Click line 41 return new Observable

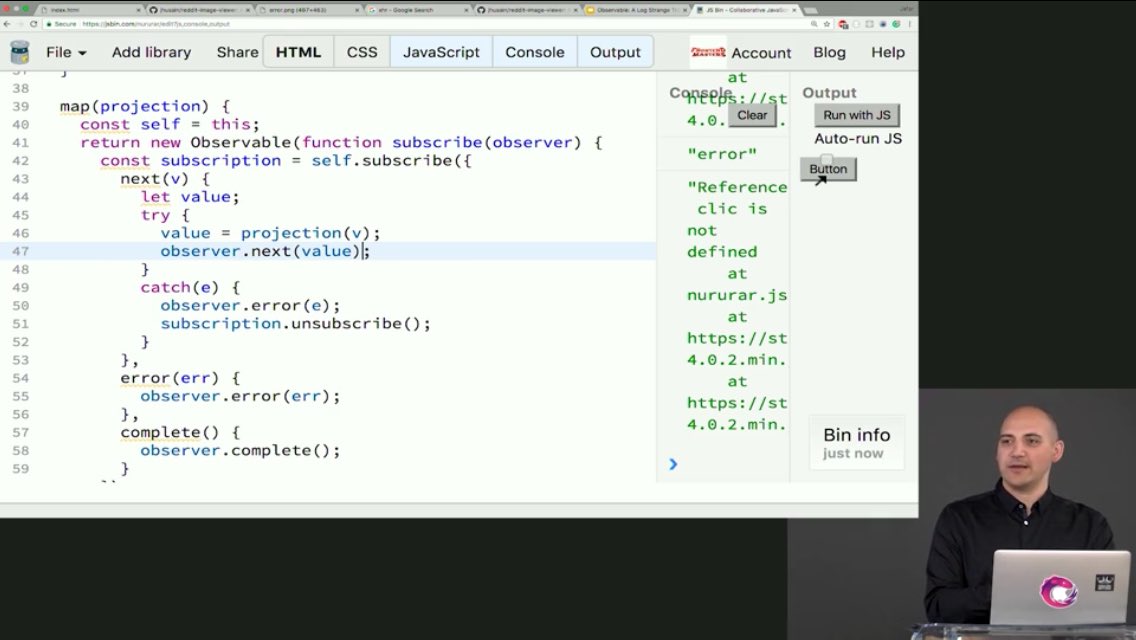tap(341, 143)
